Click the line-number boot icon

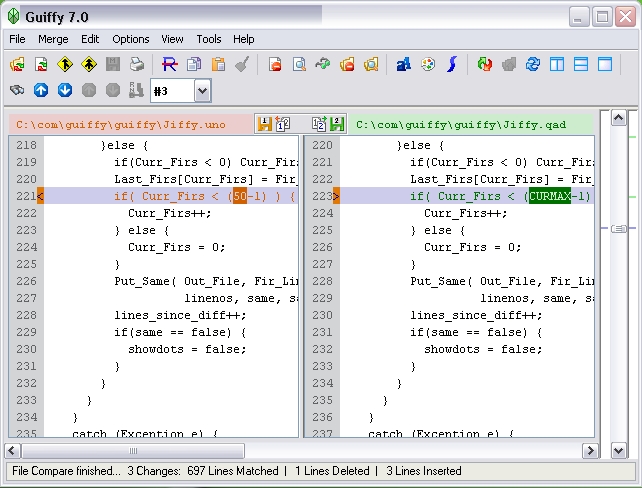(136, 90)
